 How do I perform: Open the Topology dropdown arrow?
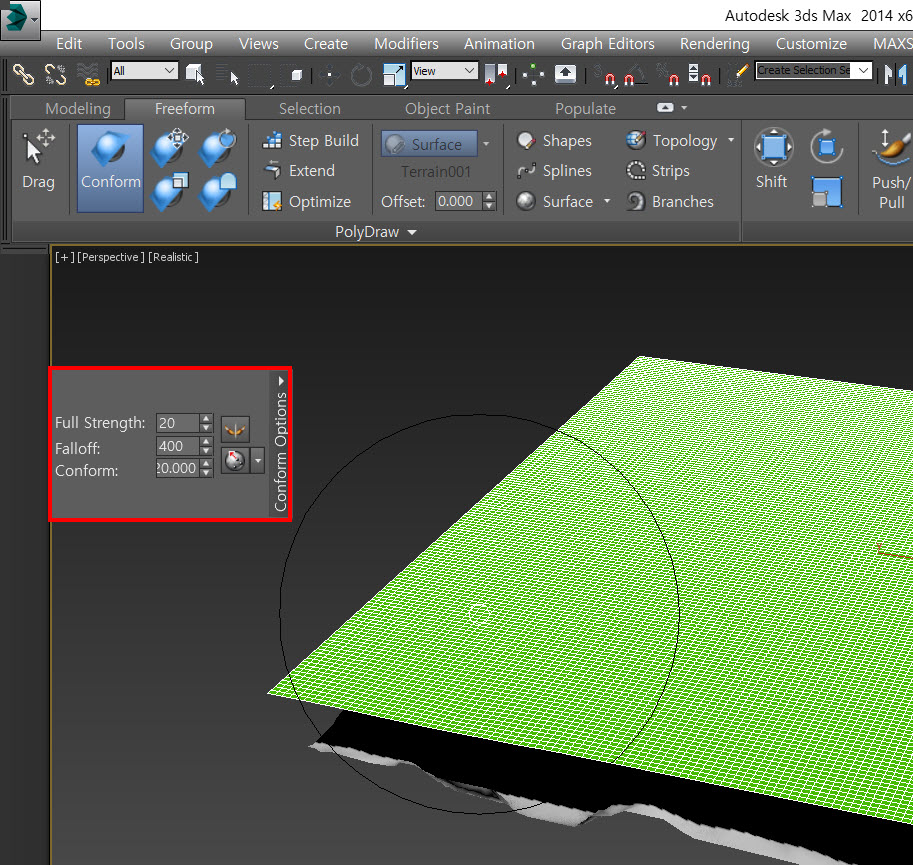[x=731, y=140]
